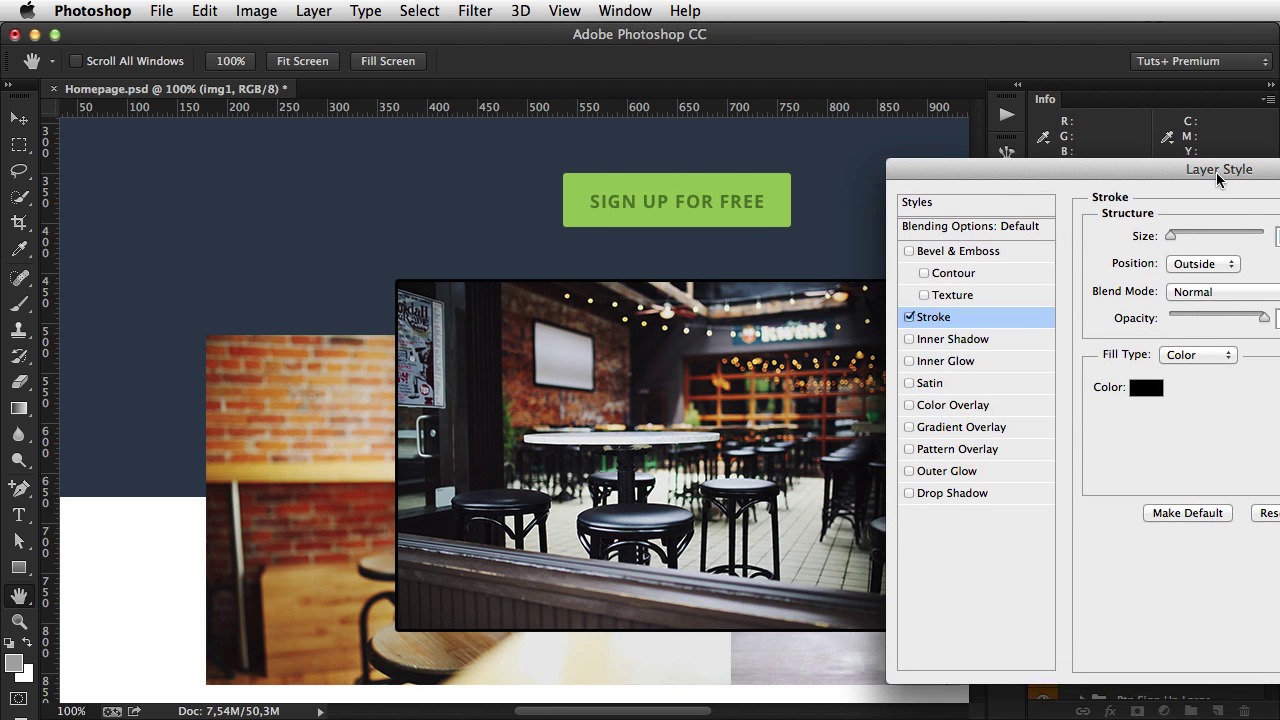Screen dimensions: 1280x720
Task: Click the Fit Screen button
Action: pyautogui.click(x=302, y=61)
